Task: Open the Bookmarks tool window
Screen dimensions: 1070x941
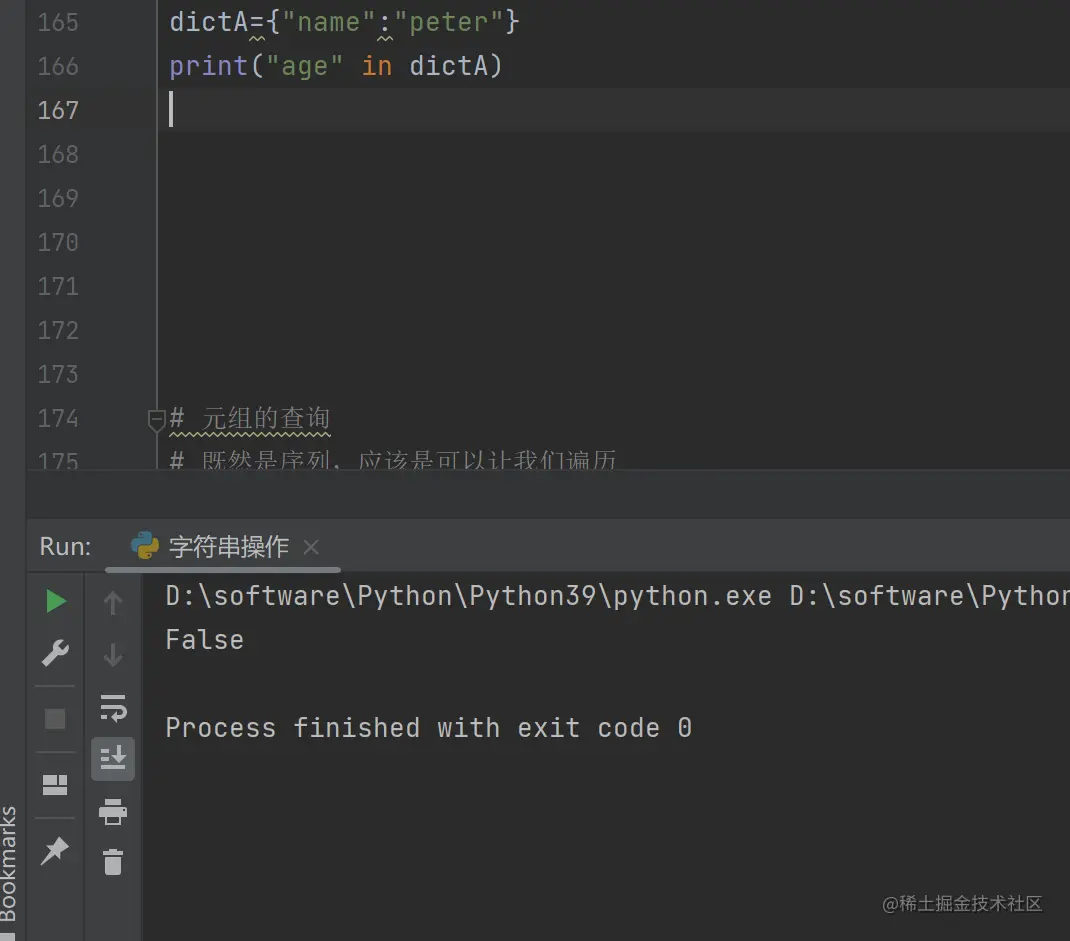Action: coord(8,864)
